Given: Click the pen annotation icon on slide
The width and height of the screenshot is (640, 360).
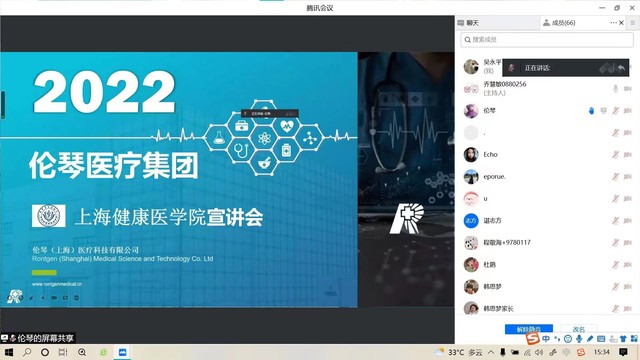Looking at the screenshot, I should click(31, 298).
